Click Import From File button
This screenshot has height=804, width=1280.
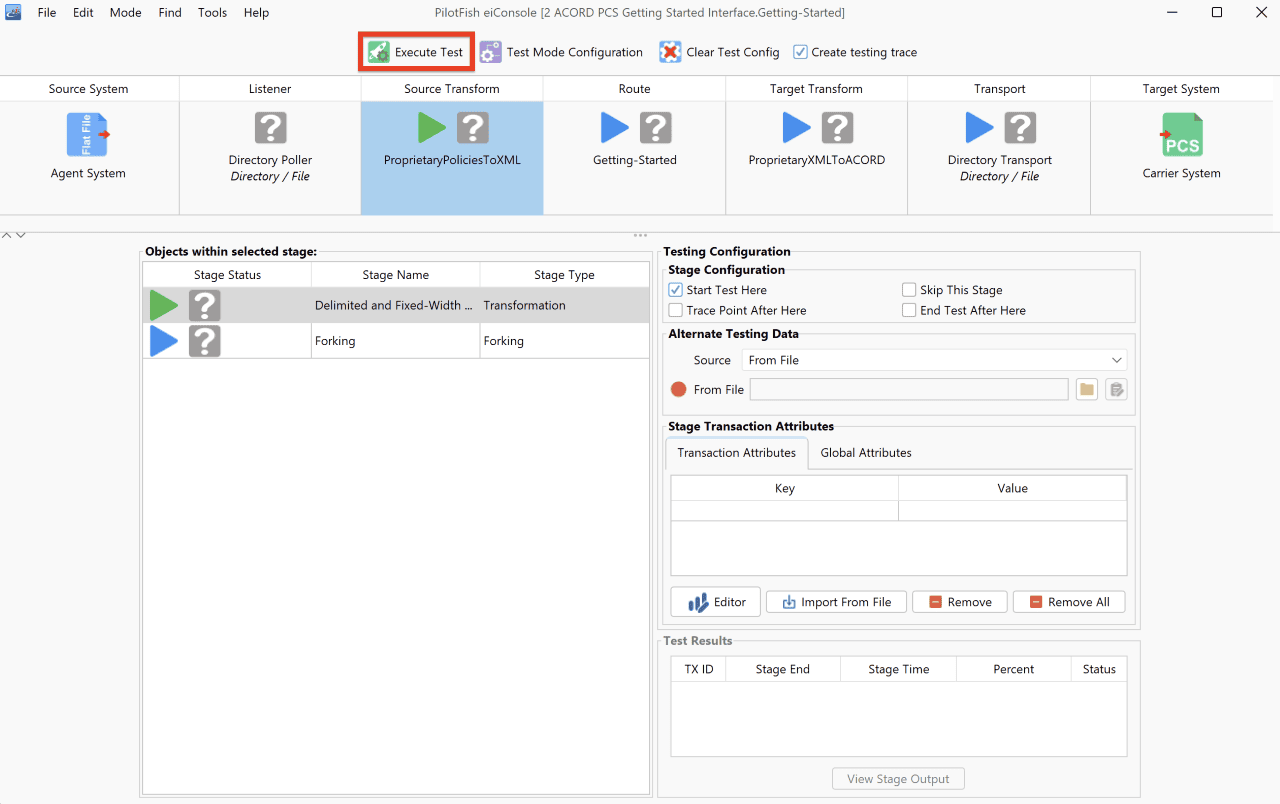tap(836, 602)
